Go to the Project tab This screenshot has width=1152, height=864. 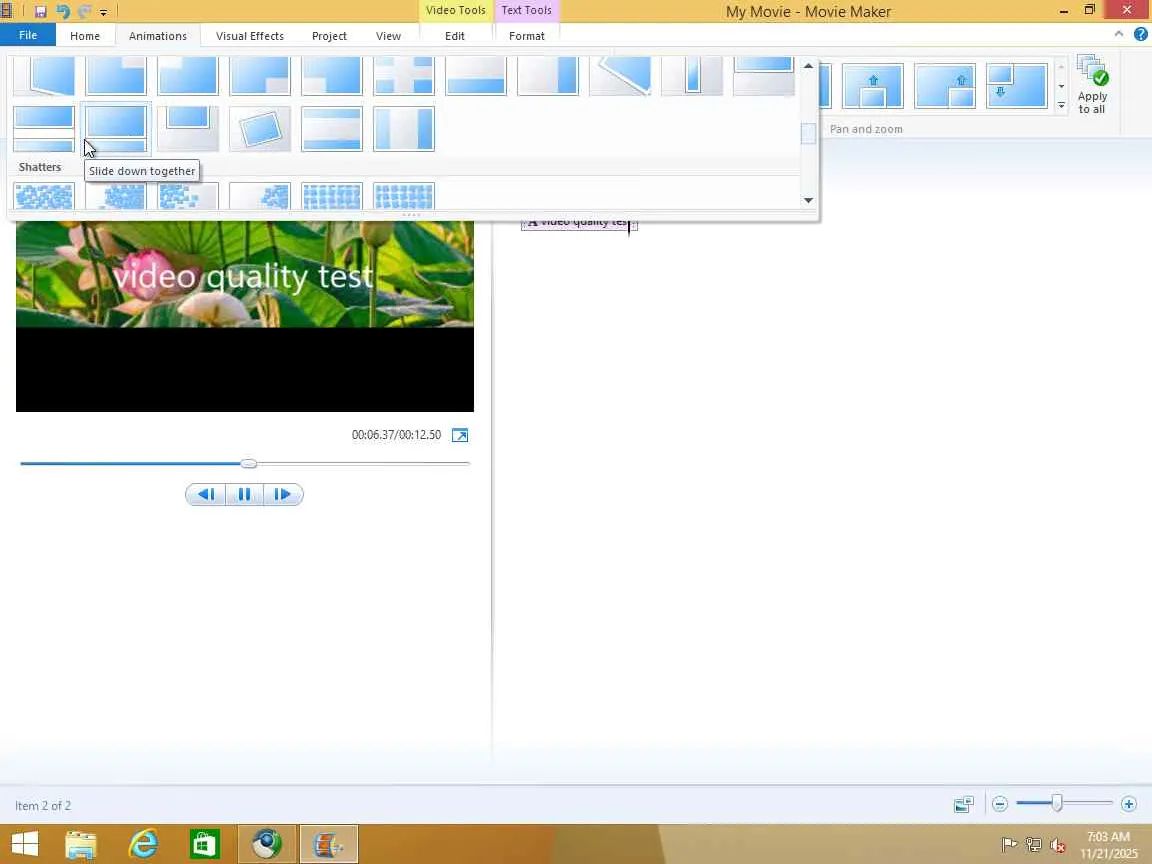329,36
